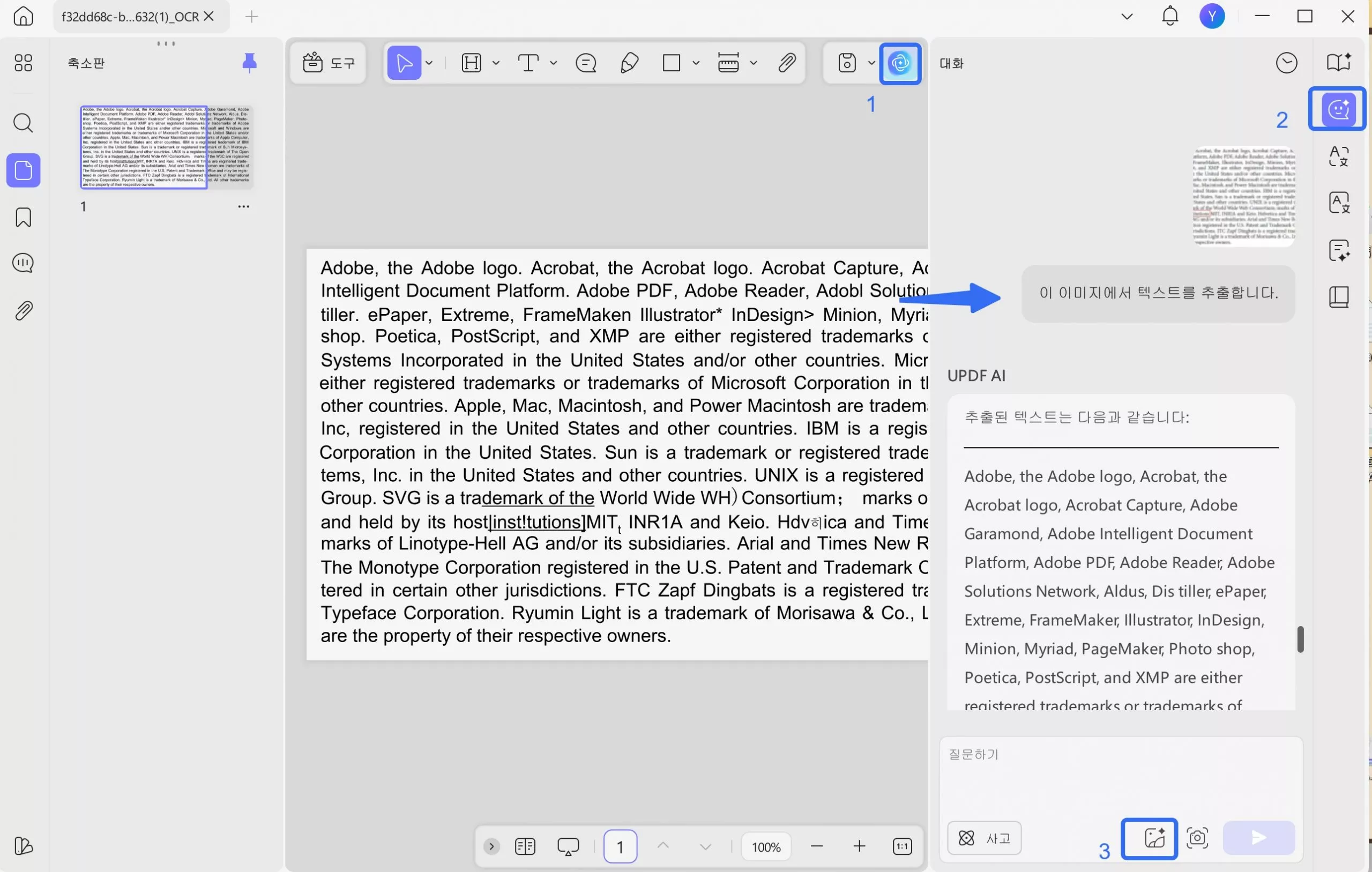This screenshot has height=872, width=1372.
Task: Click the bottom-left sidebar layers icon
Action: pyautogui.click(x=24, y=846)
